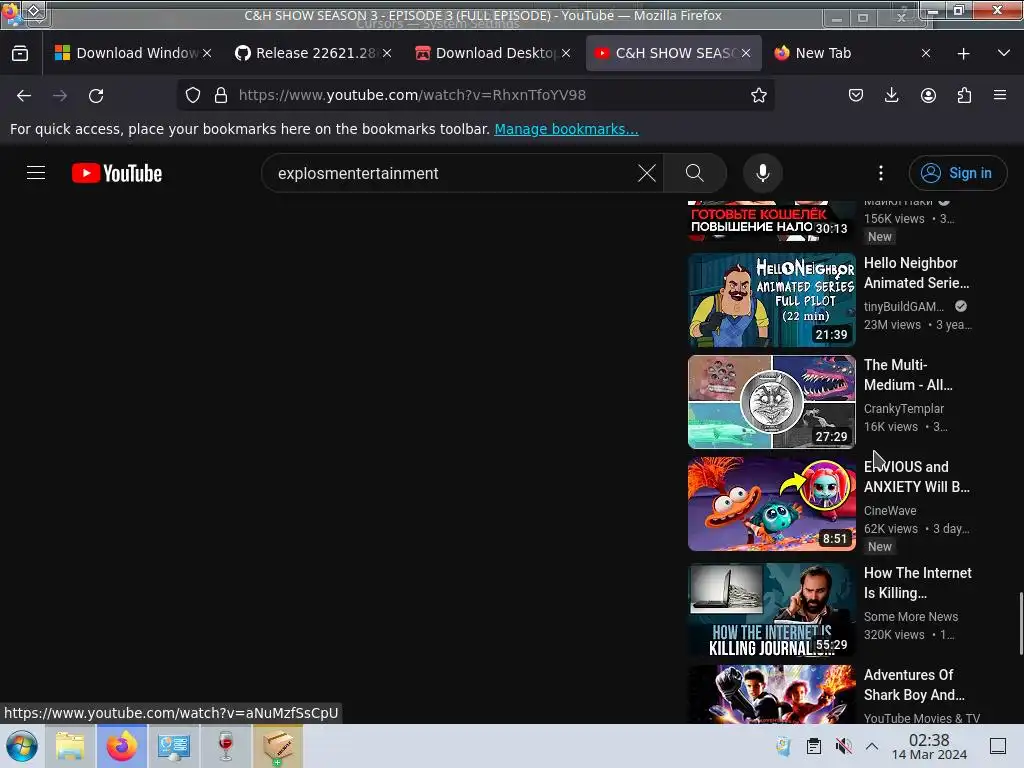Visit the CrankyTemplar channel name
The image size is (1024, 768).
(904, 408)
